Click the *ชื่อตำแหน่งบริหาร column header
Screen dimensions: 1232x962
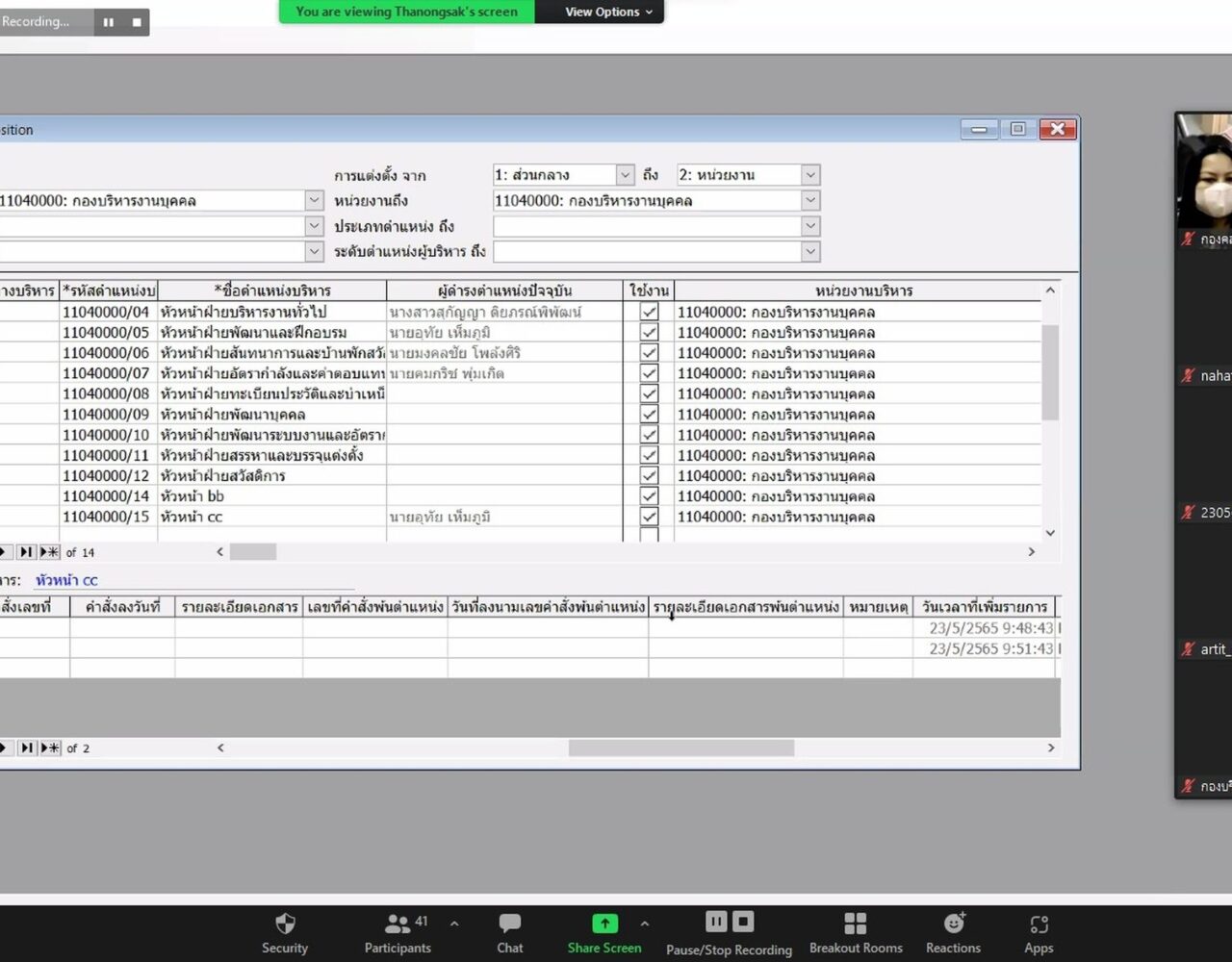(x=272, y=291)
